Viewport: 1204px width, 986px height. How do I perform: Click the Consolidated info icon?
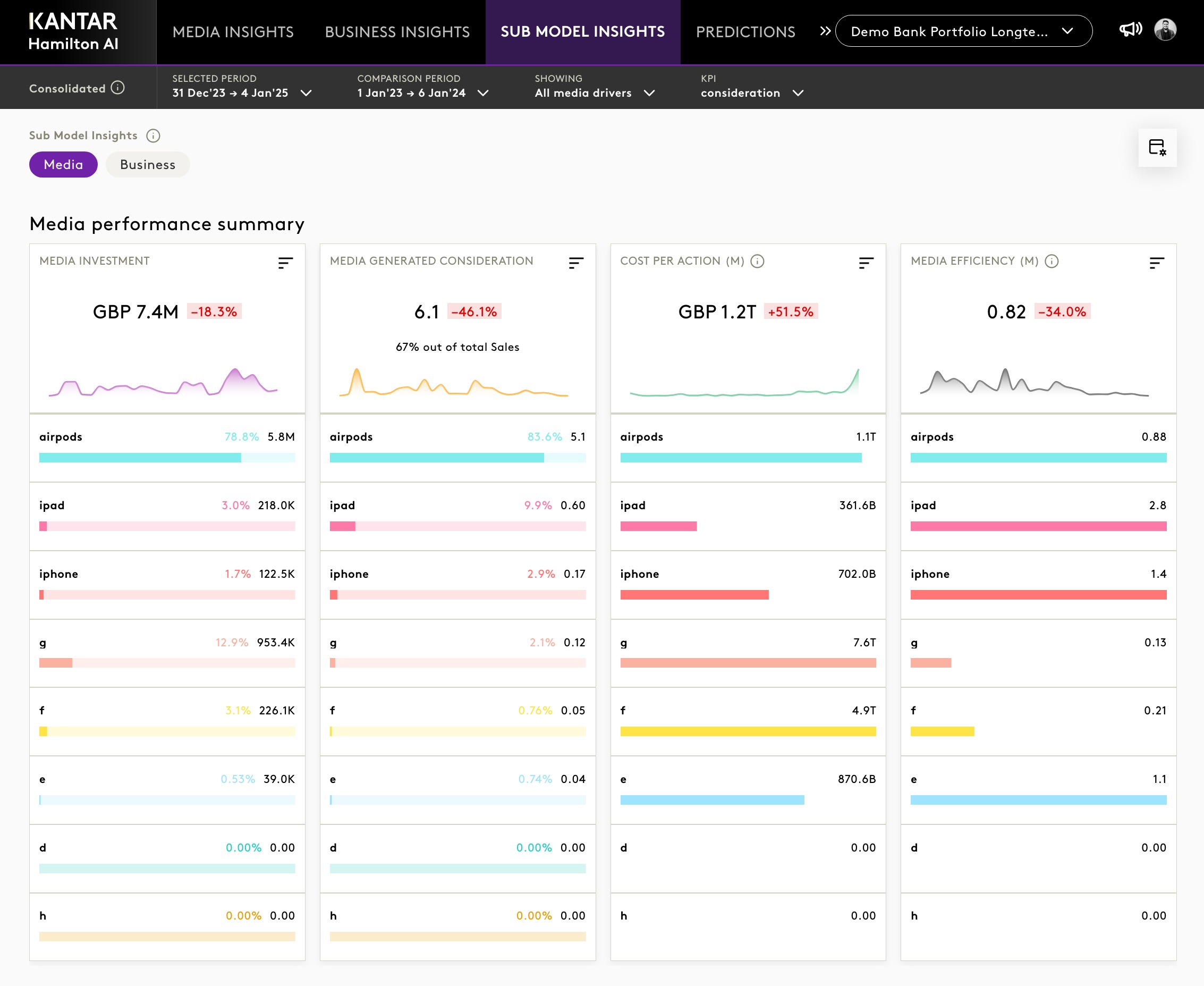tap(117, 88)
